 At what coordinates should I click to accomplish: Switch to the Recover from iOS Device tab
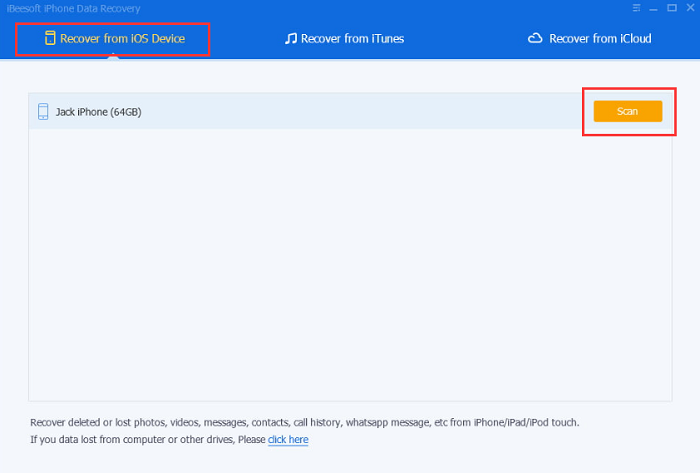pos(122,39)
